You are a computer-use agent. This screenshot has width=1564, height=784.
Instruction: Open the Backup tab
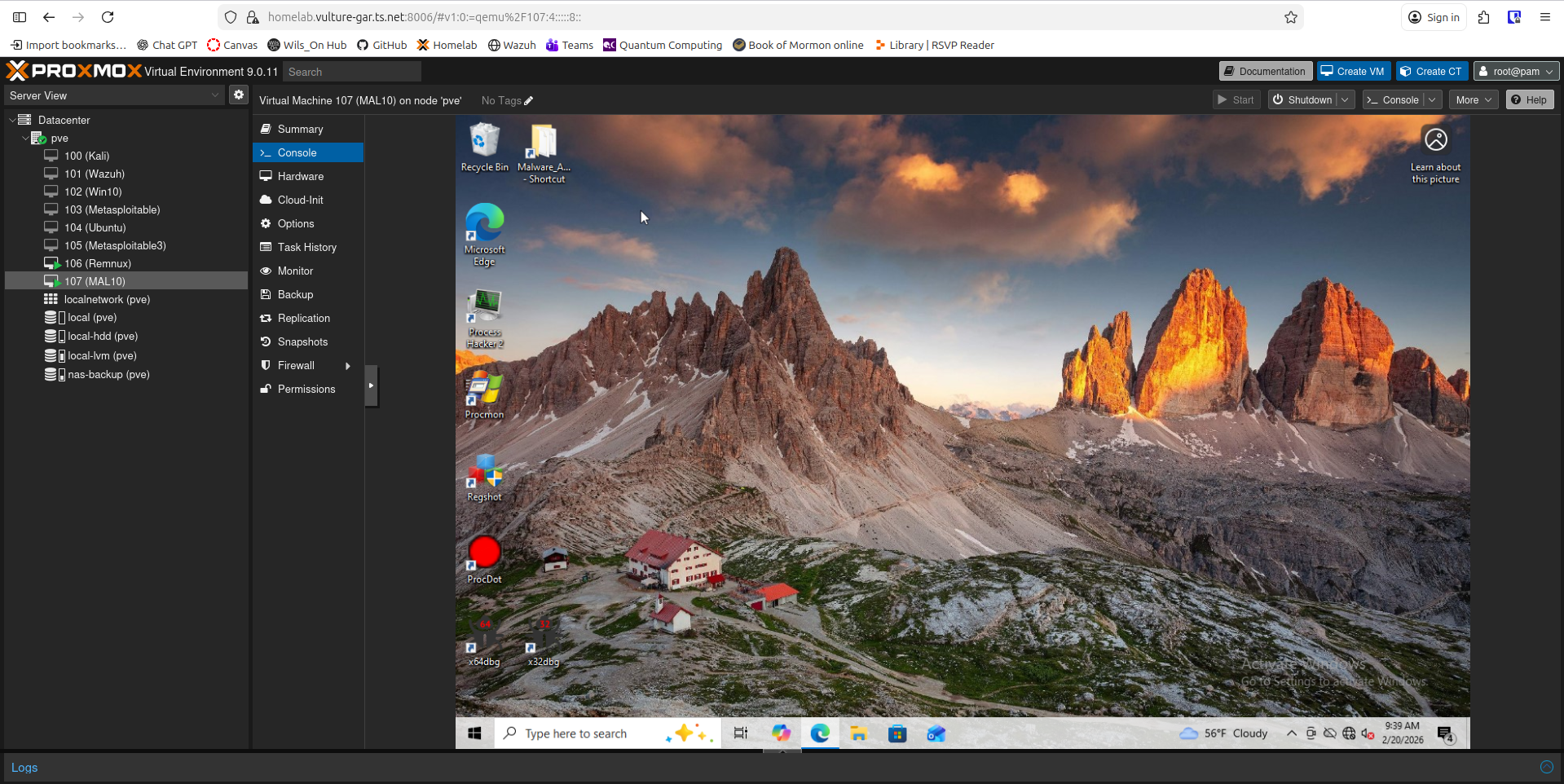pos(308,294)
